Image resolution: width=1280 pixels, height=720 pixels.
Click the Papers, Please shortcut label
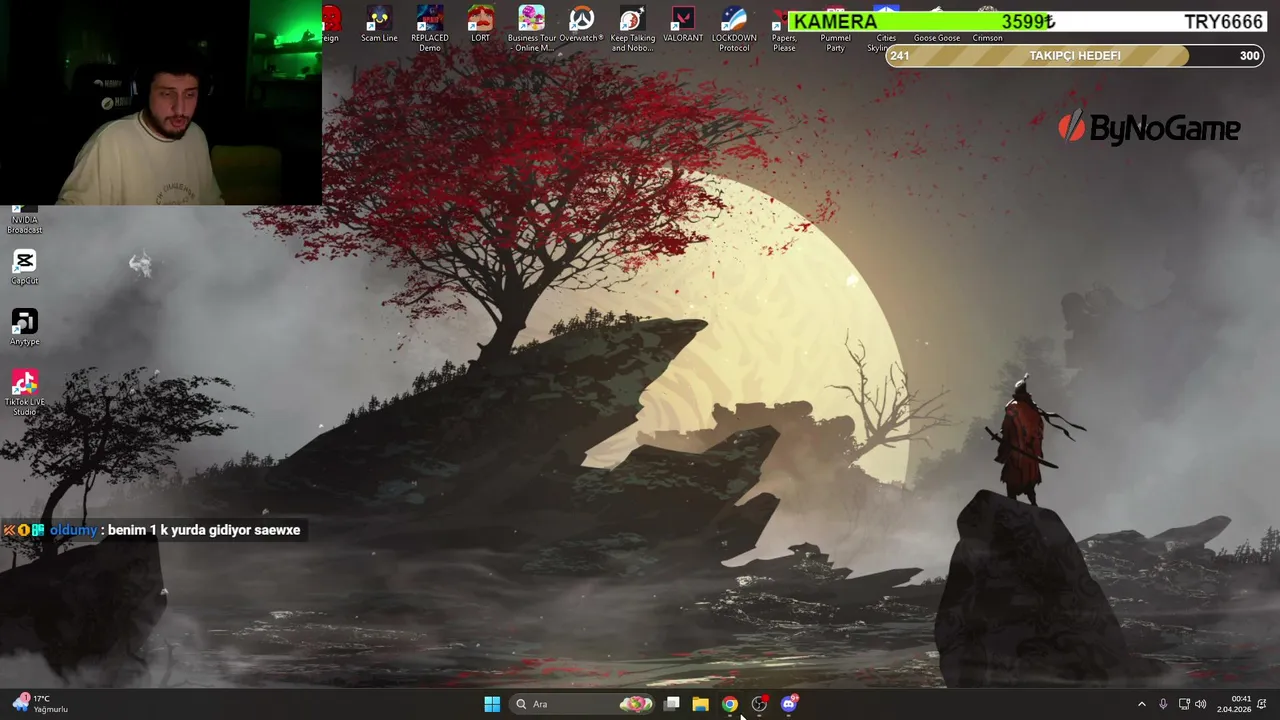[784, 43]
